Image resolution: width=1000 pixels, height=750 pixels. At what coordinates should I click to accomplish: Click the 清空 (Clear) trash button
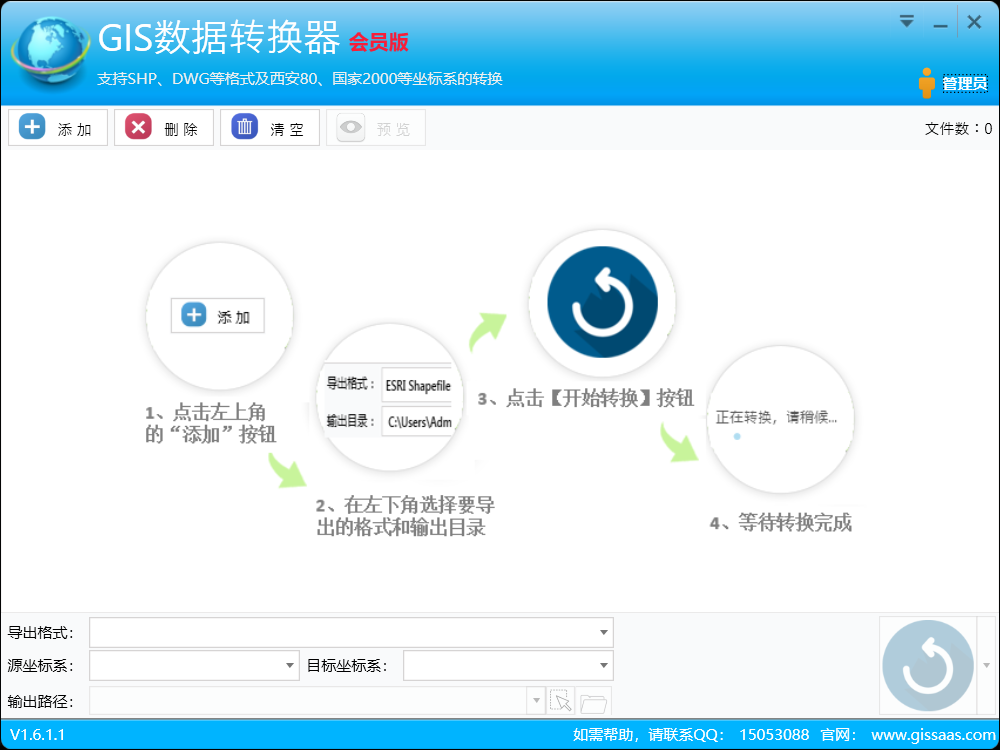(270, 128)
